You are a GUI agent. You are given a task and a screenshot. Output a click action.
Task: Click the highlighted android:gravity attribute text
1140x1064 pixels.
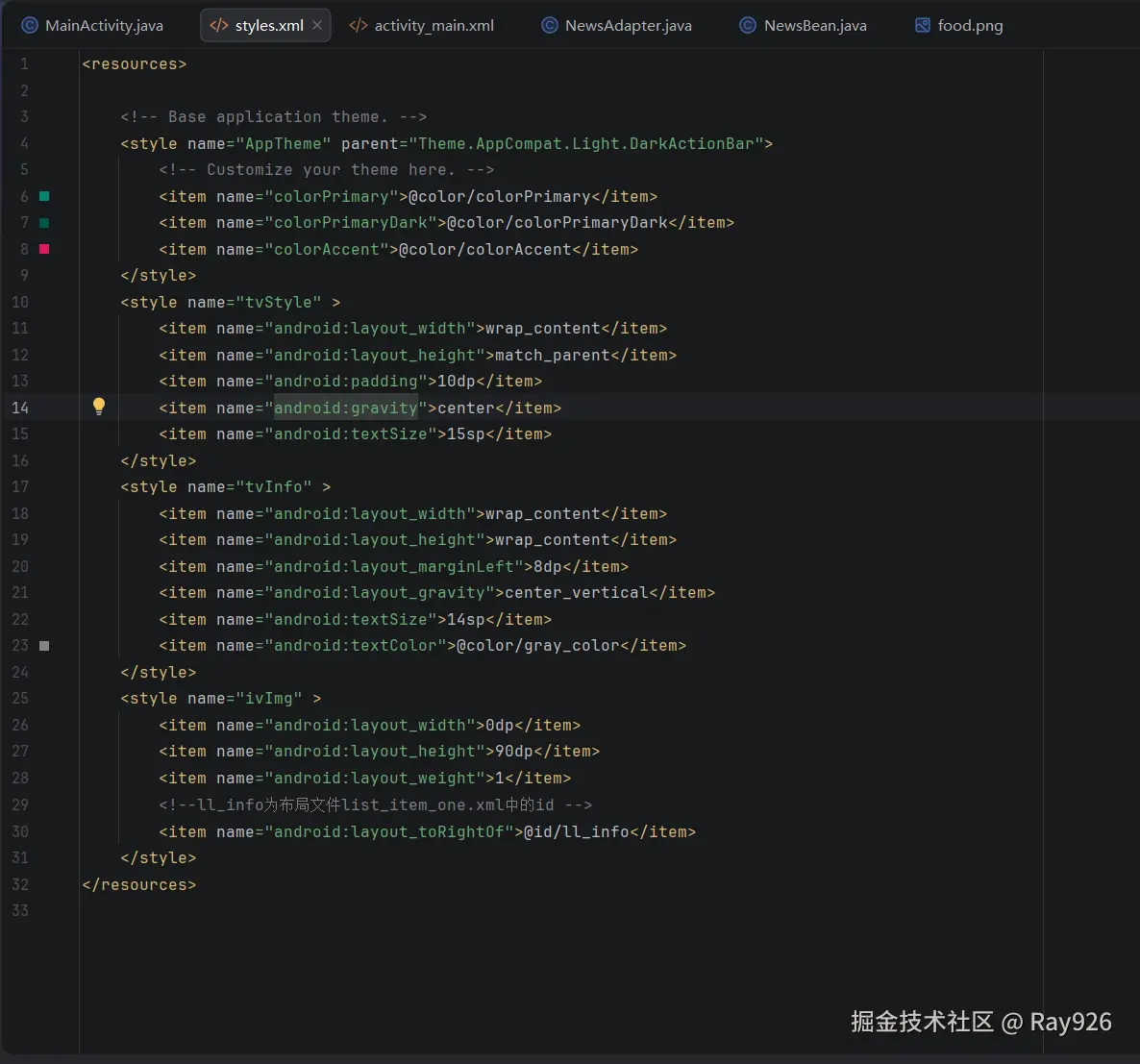point(345,408)
